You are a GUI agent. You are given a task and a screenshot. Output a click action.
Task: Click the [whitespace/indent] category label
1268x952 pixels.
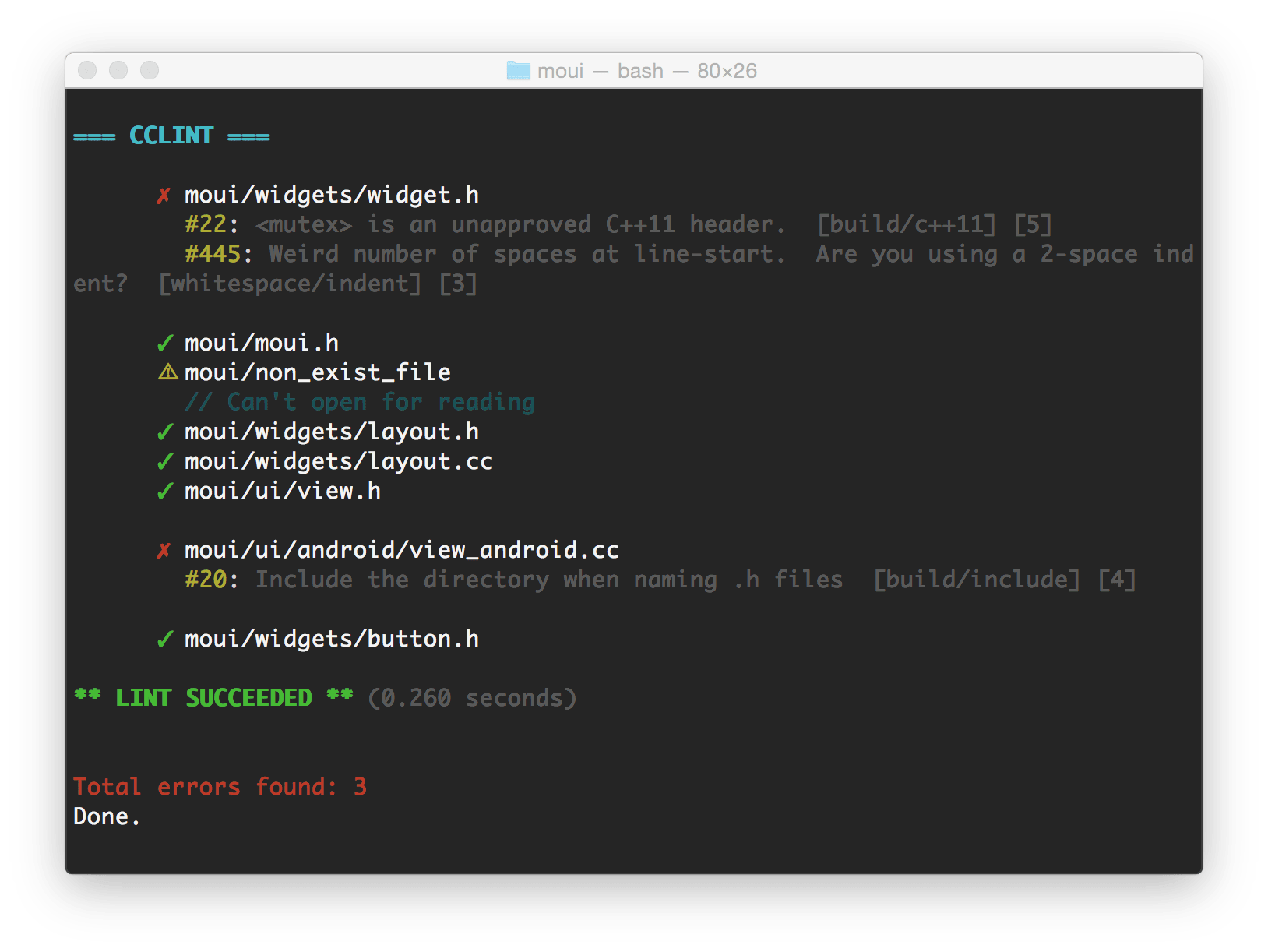tap(290, 284)
